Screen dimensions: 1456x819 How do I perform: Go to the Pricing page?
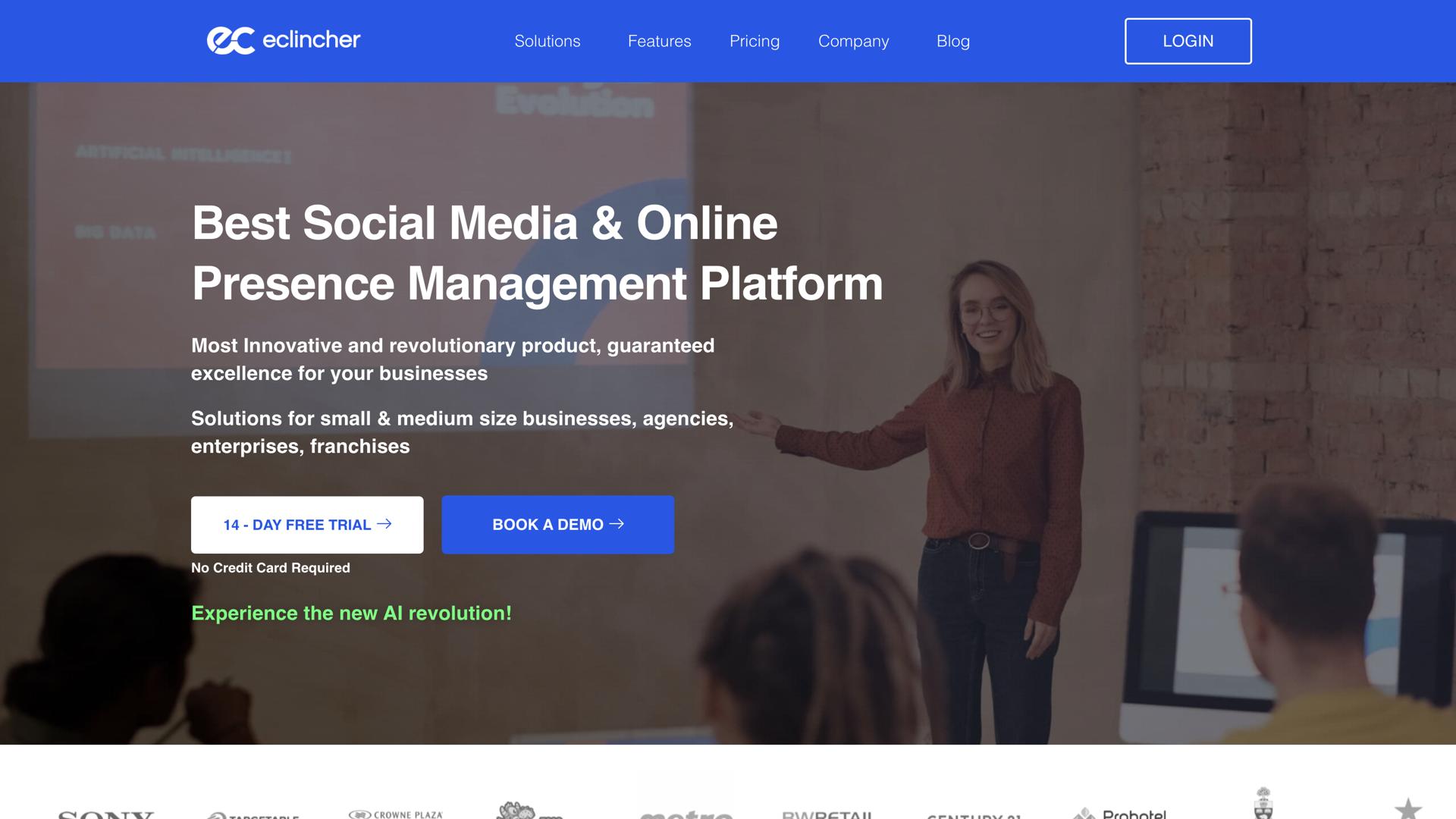pyautogui.click(x=754, y=41)
